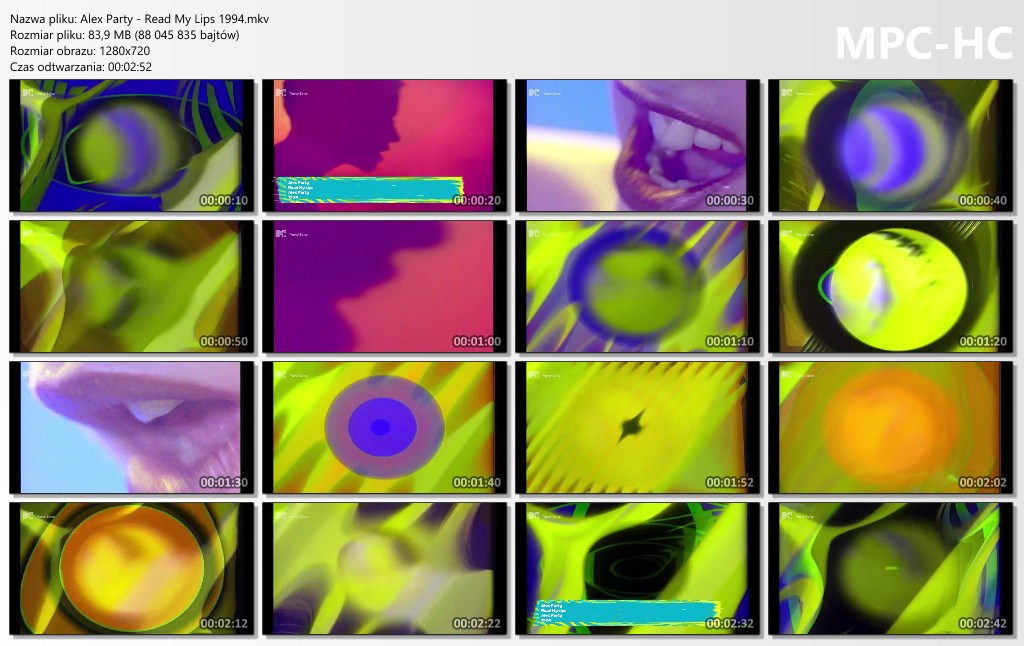Select the thumbnail at 00:01:30
The height and width of the screenshot is (646, 1024).
(x=131, y=428)
